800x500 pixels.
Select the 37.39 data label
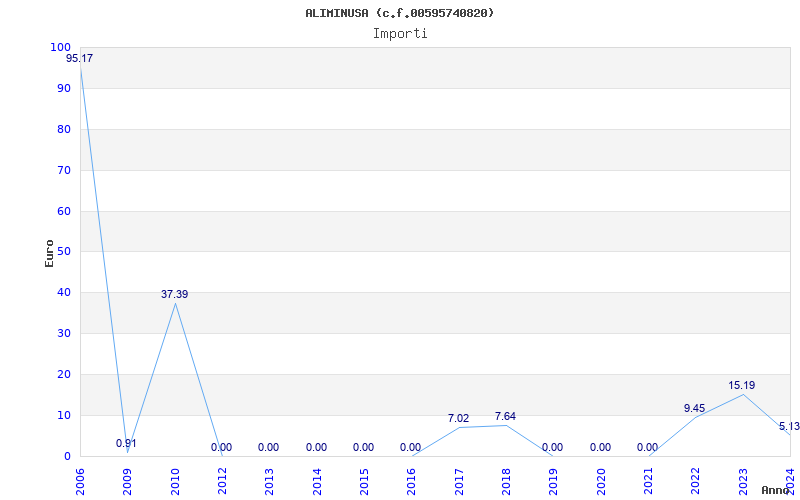[x=174, y=294]
